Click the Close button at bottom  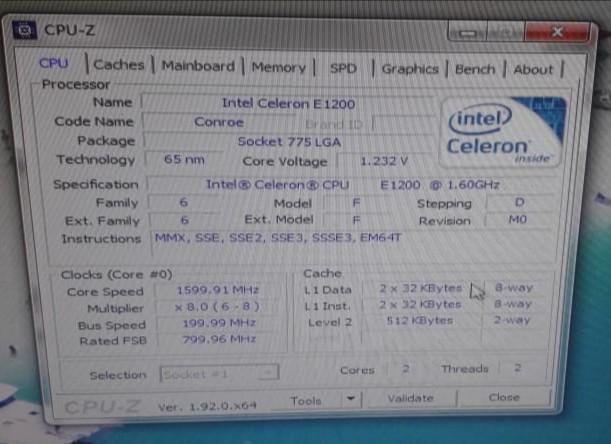pyautogui.click(x=504, y=397)
